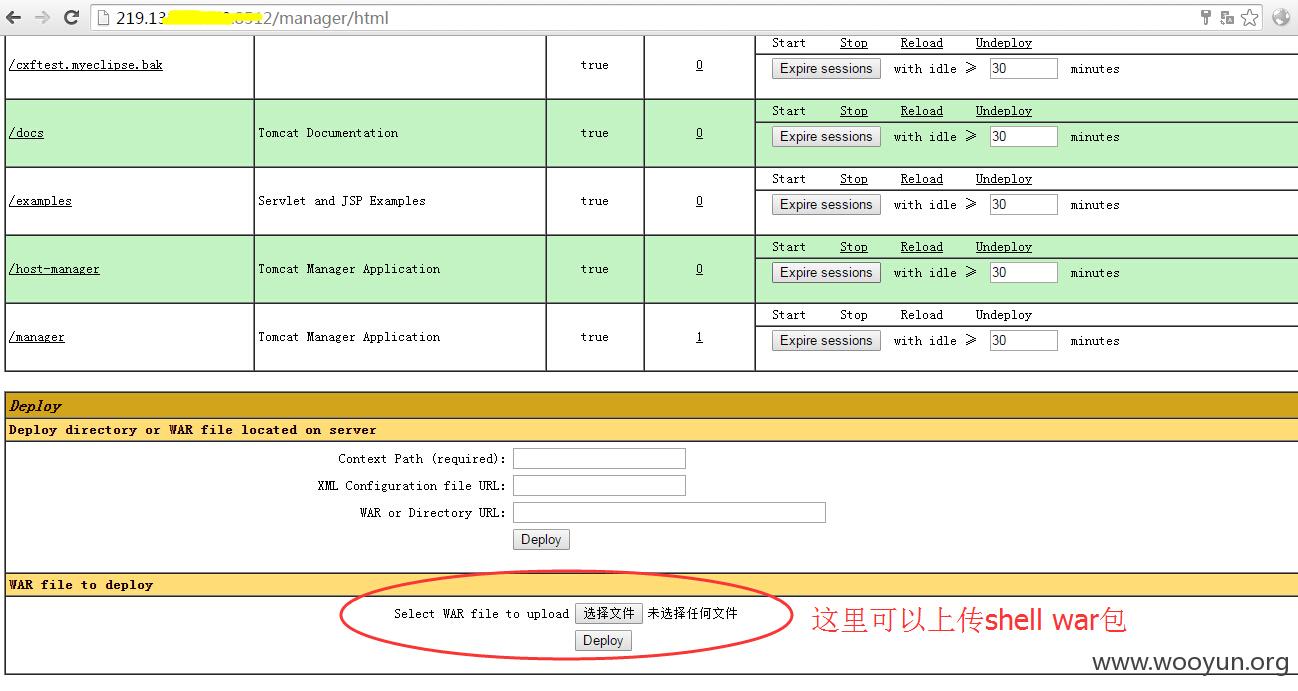This screenshot has height=691, width=1298.
Task: Stop the /cxftest.myeclipse.bak application
Action: (x=854, y=43)
